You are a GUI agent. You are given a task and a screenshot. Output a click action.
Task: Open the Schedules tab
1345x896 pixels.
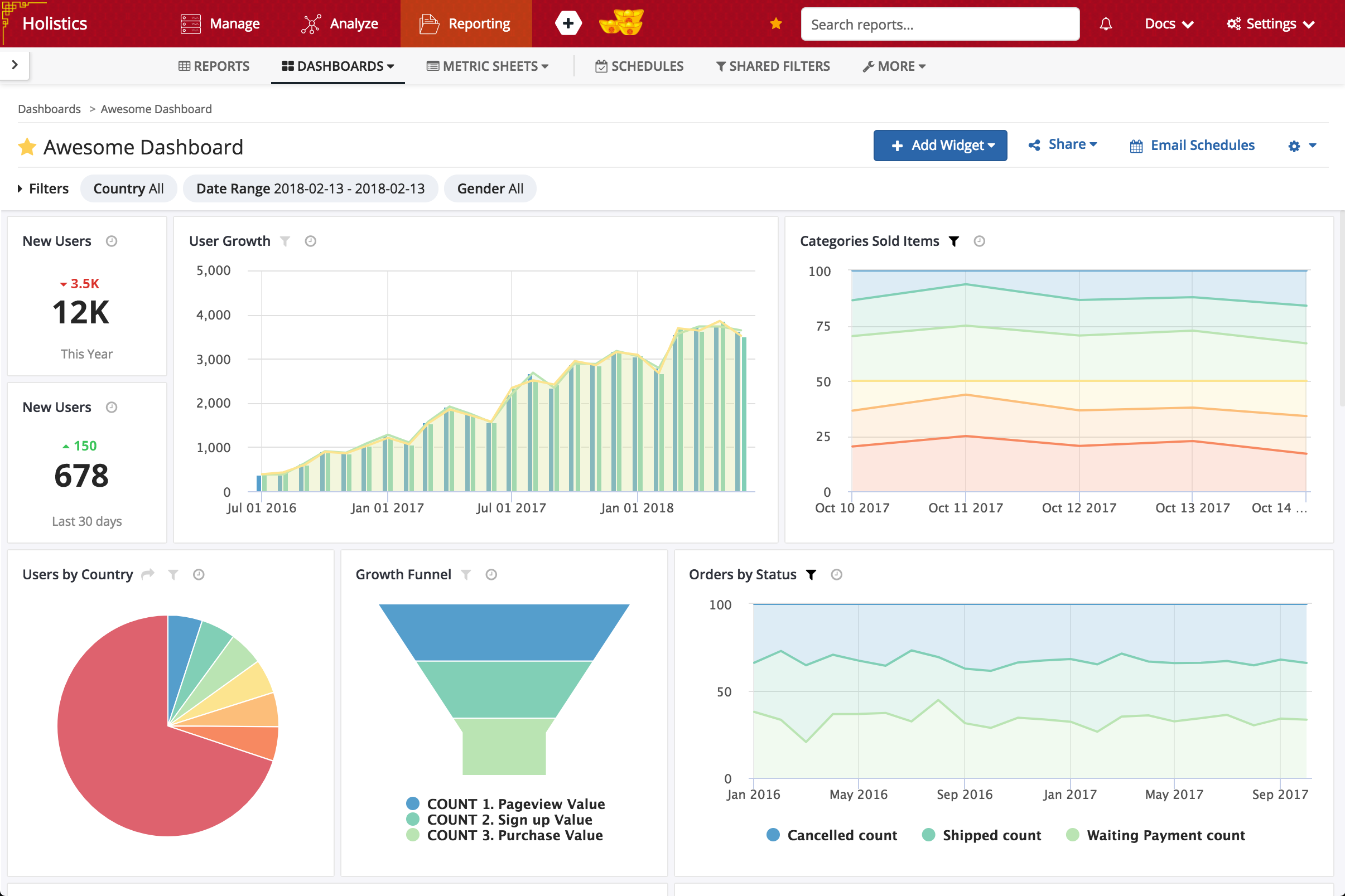(x=639, y=66)
